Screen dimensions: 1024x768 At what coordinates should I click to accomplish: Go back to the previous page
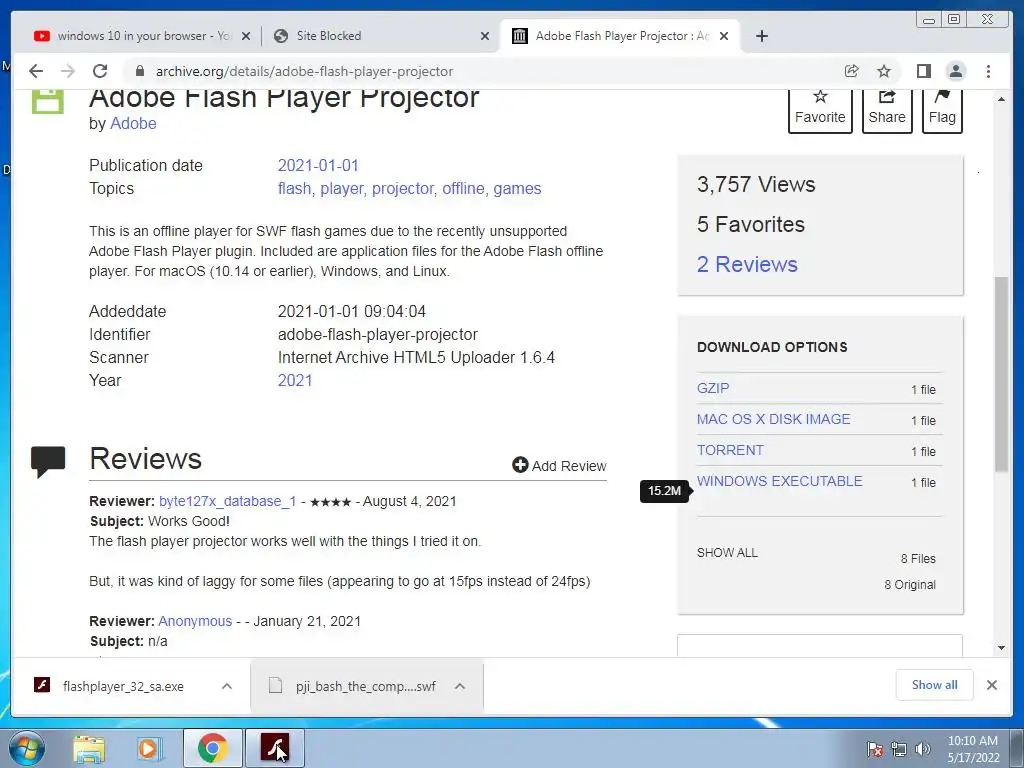pos(36,71)
